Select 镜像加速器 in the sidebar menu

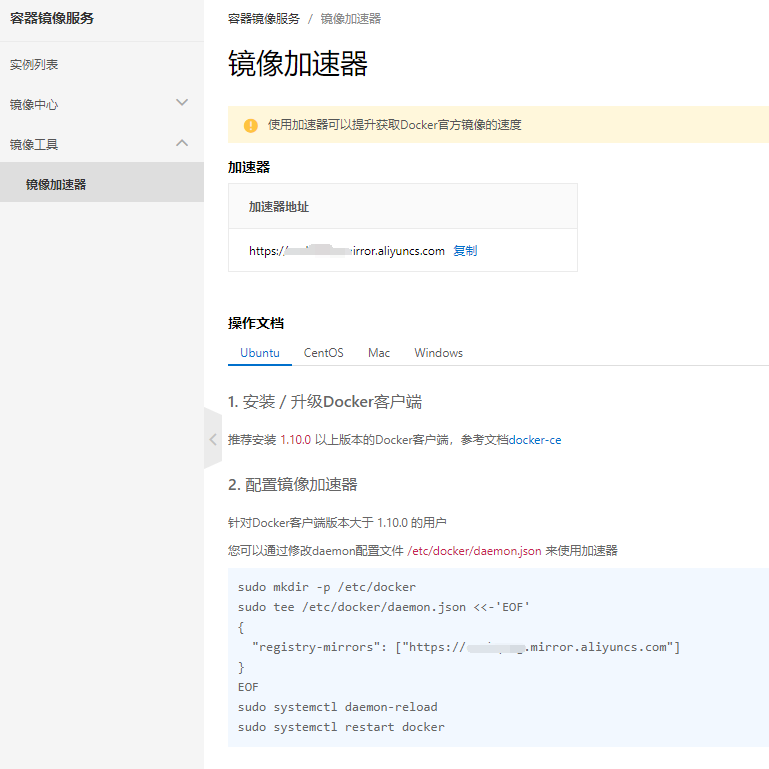(x=56, y=184)
